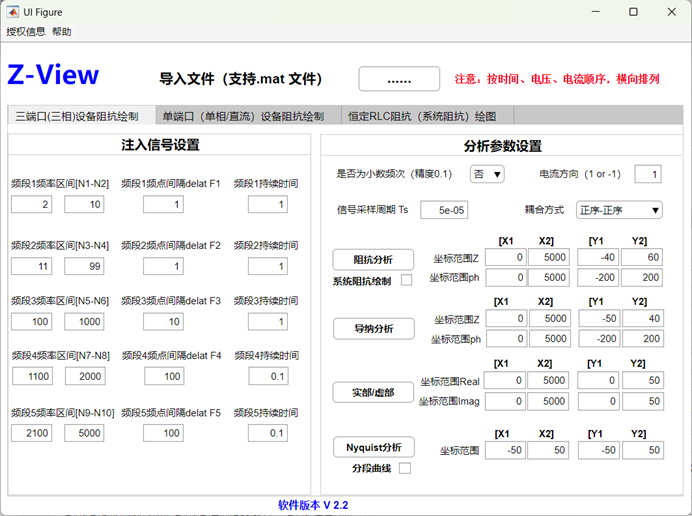Image resolution: width=692 pixels, height=516 pixels.
Task: Open the 耦合方式 dropdown showing 正序-正序
Action: click(x=619, y=210)
